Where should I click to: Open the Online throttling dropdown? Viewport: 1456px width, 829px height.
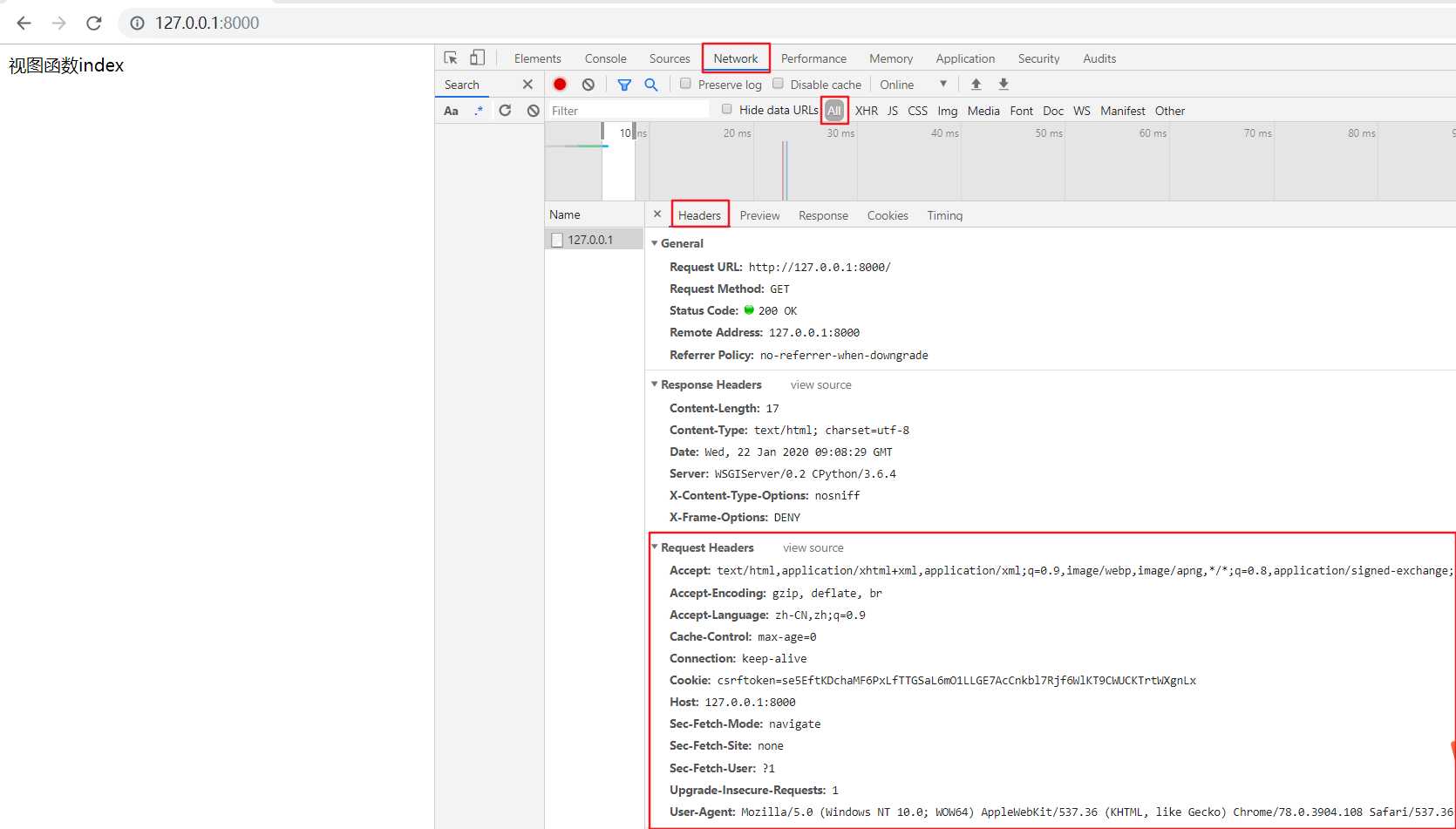coord(913,85)
